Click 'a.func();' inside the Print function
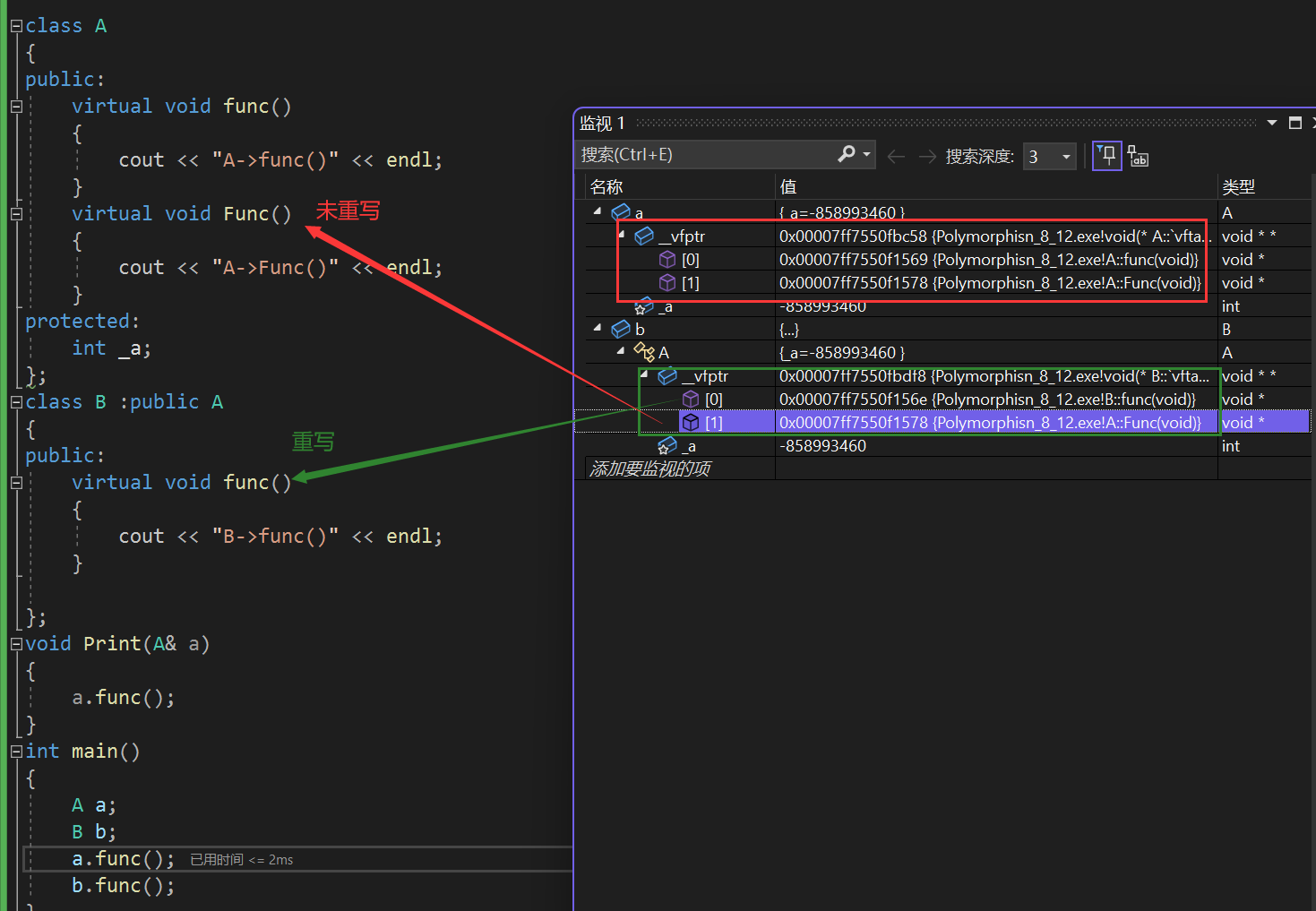The width and height of the screenshot is (1316, 911). [124, 697]
